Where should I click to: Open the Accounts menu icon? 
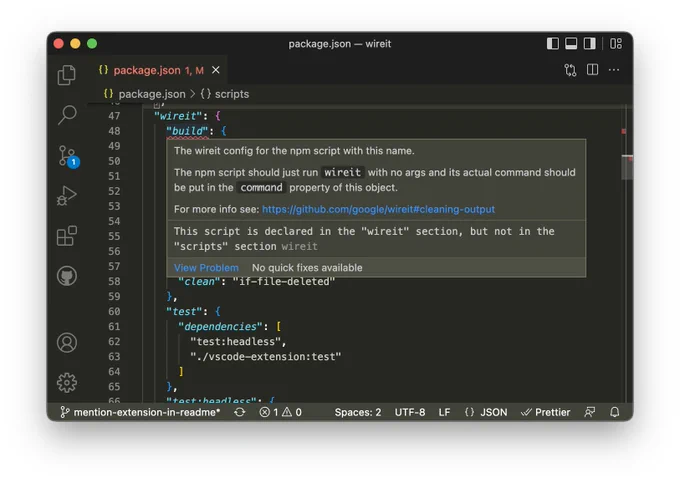coord(67,343)
